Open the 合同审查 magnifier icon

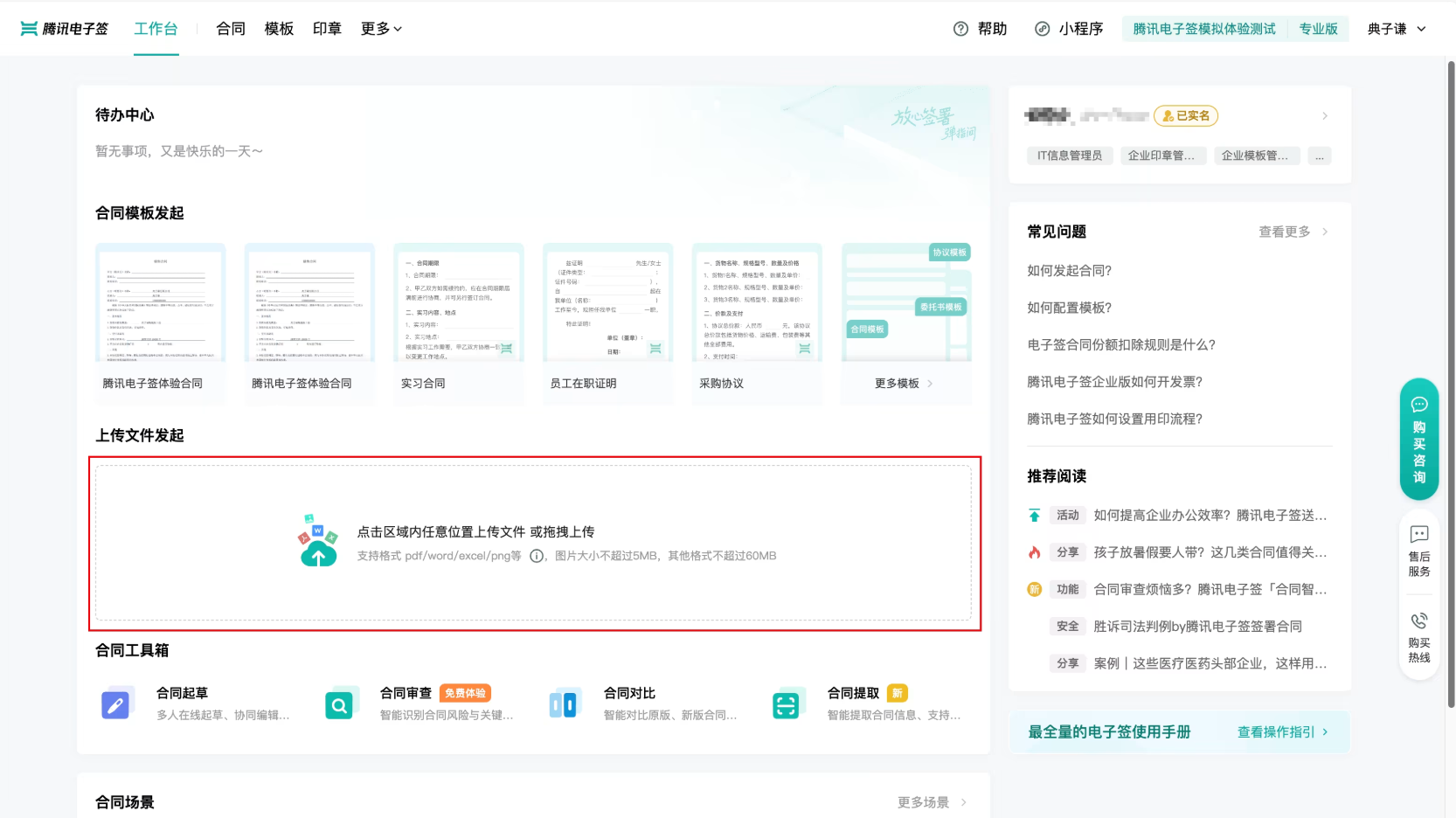pyautogui.click(x=339, y=704)
